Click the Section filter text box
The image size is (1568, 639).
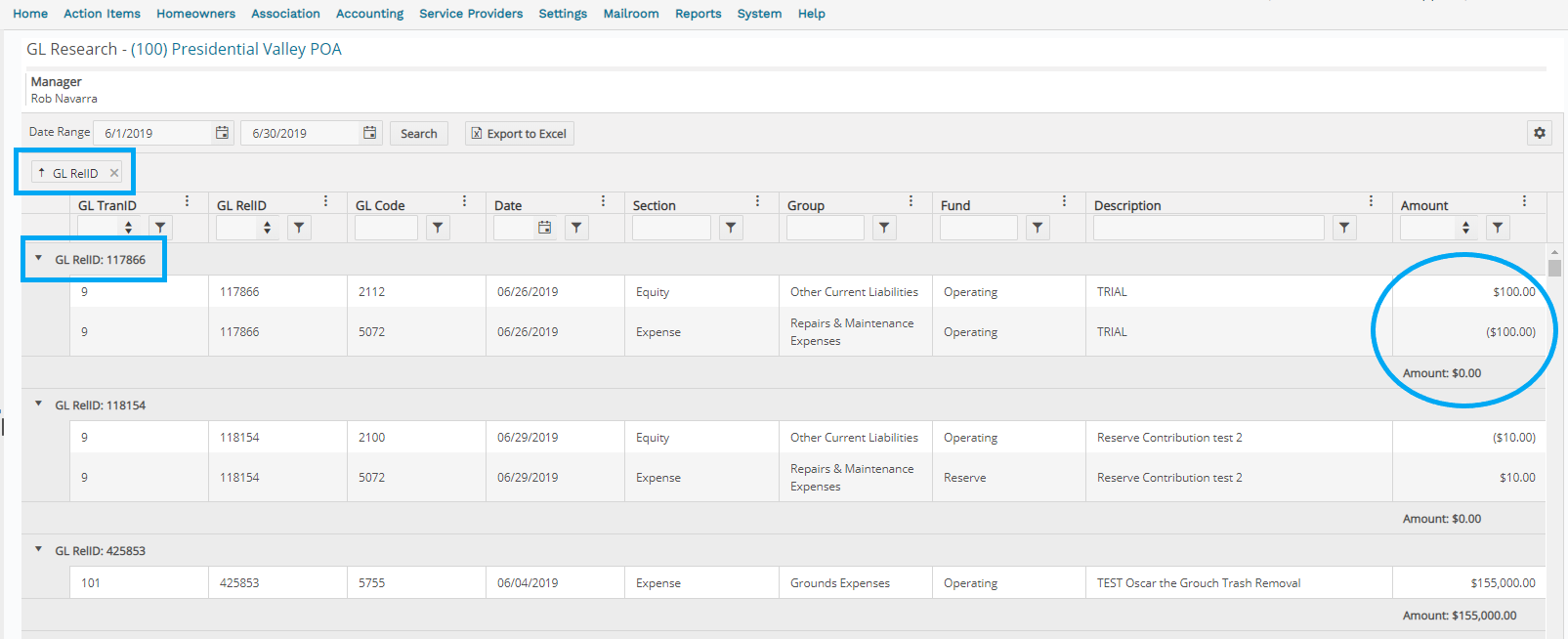671,228
